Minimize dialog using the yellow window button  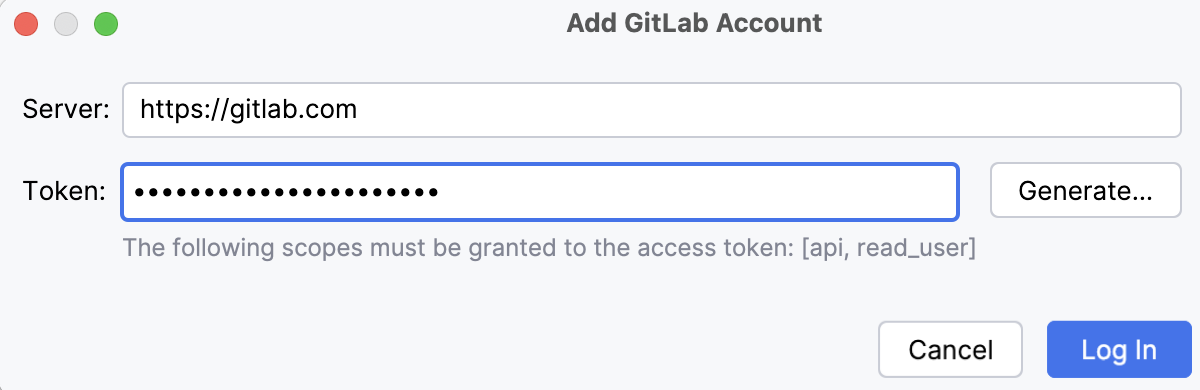(x=66, y=24)
